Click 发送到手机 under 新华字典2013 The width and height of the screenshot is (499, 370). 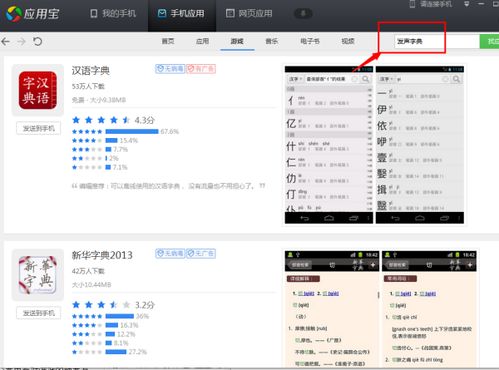pos(39,313)
